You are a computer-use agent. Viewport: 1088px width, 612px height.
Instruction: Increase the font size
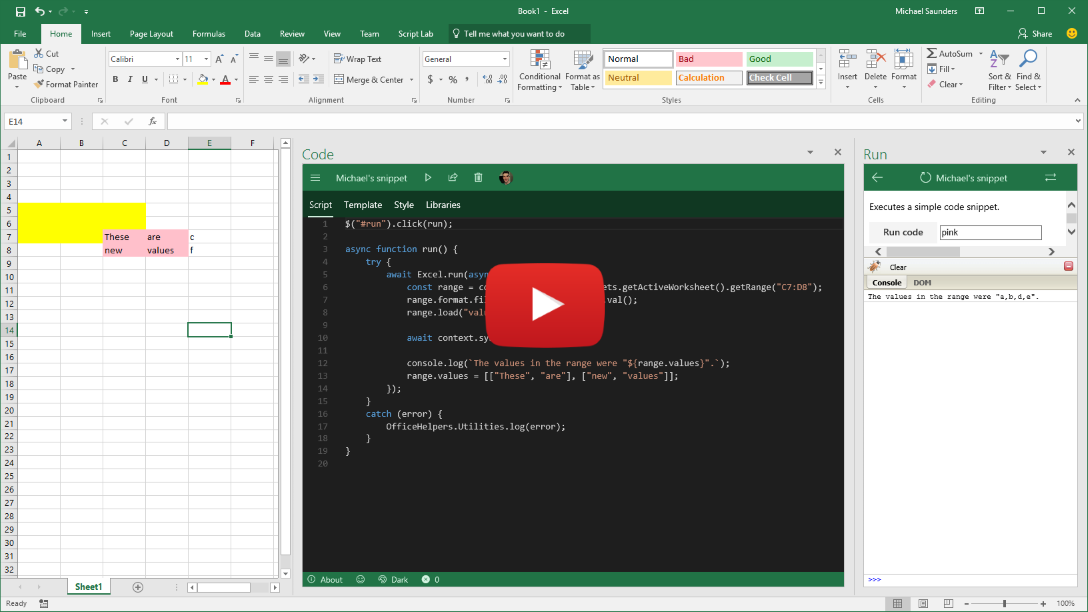219,59
